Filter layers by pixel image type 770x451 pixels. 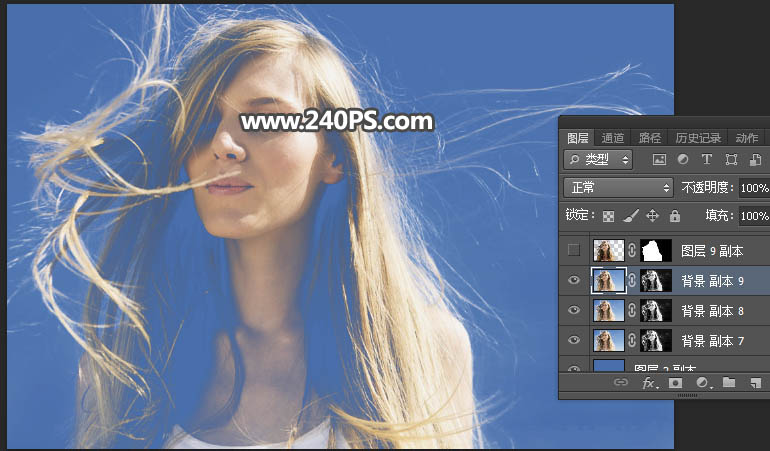coord(659,159)
